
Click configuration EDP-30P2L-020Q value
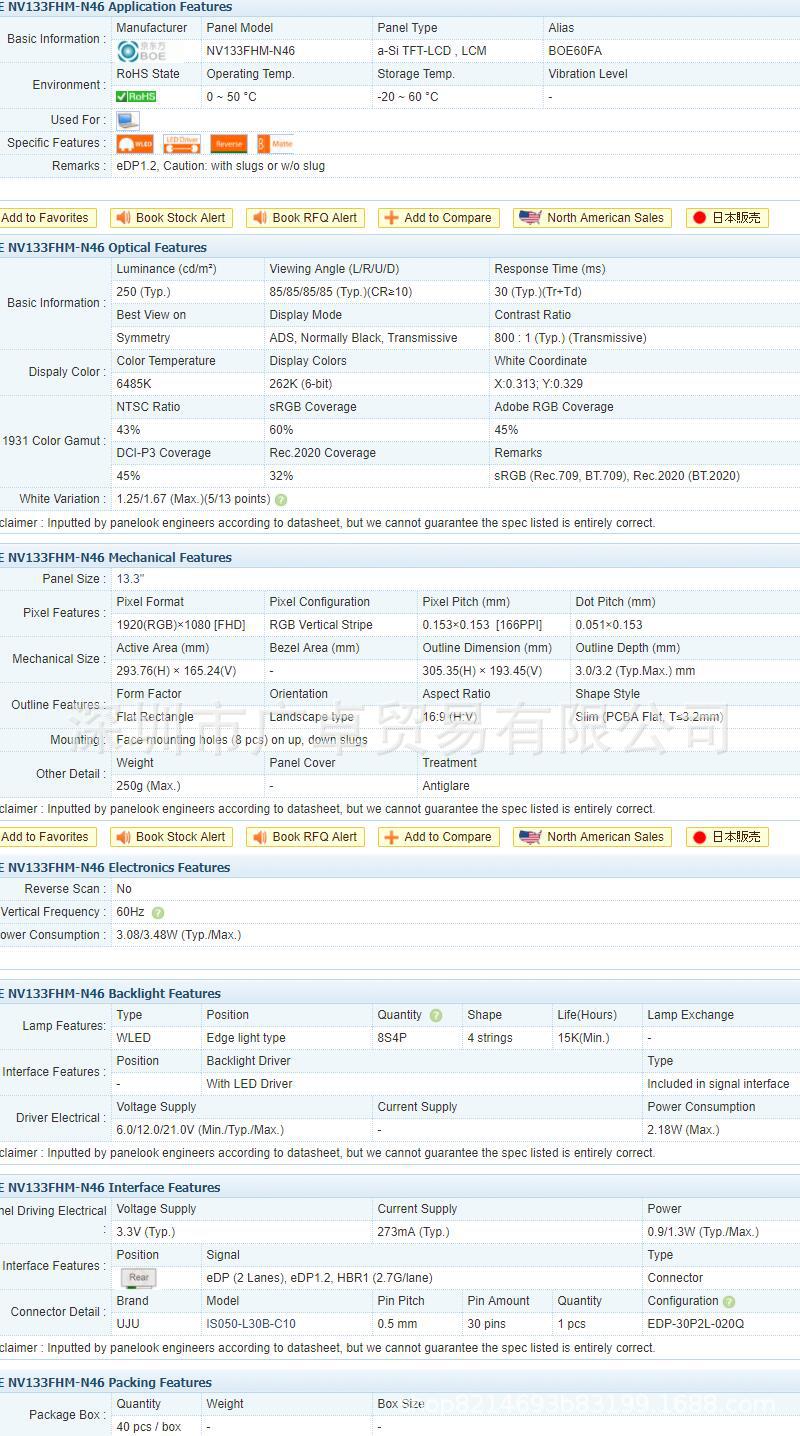[x=696, y=1324]
